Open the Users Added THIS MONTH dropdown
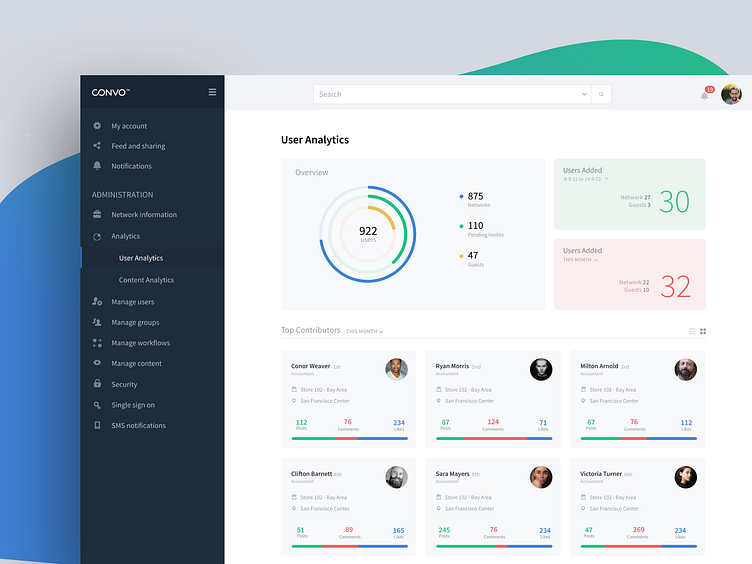 (x=580, y=260)
